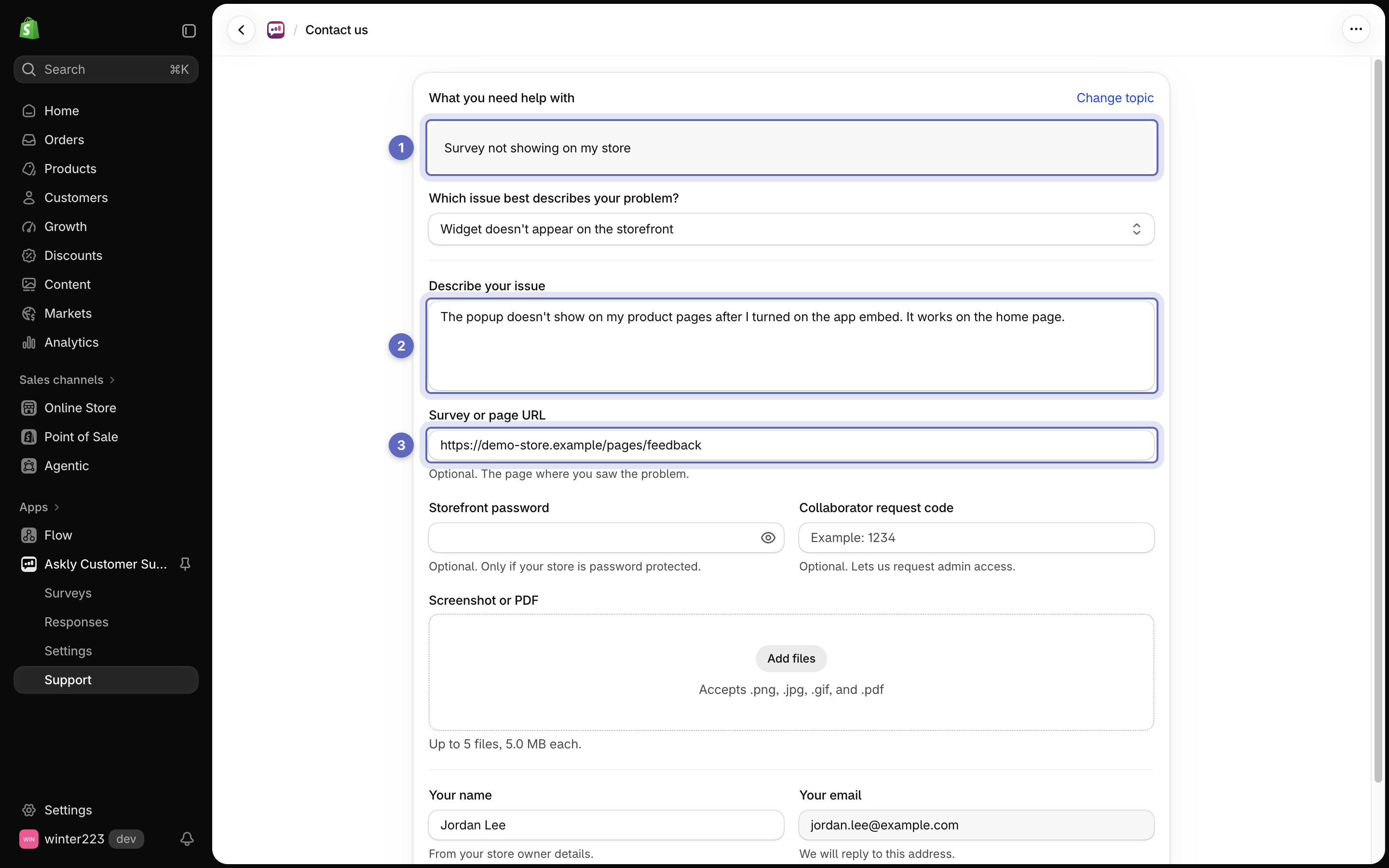This screenshot has height=868, width=1389.
Task: Click the Survey or page URL field
Action: pos(791,445)
